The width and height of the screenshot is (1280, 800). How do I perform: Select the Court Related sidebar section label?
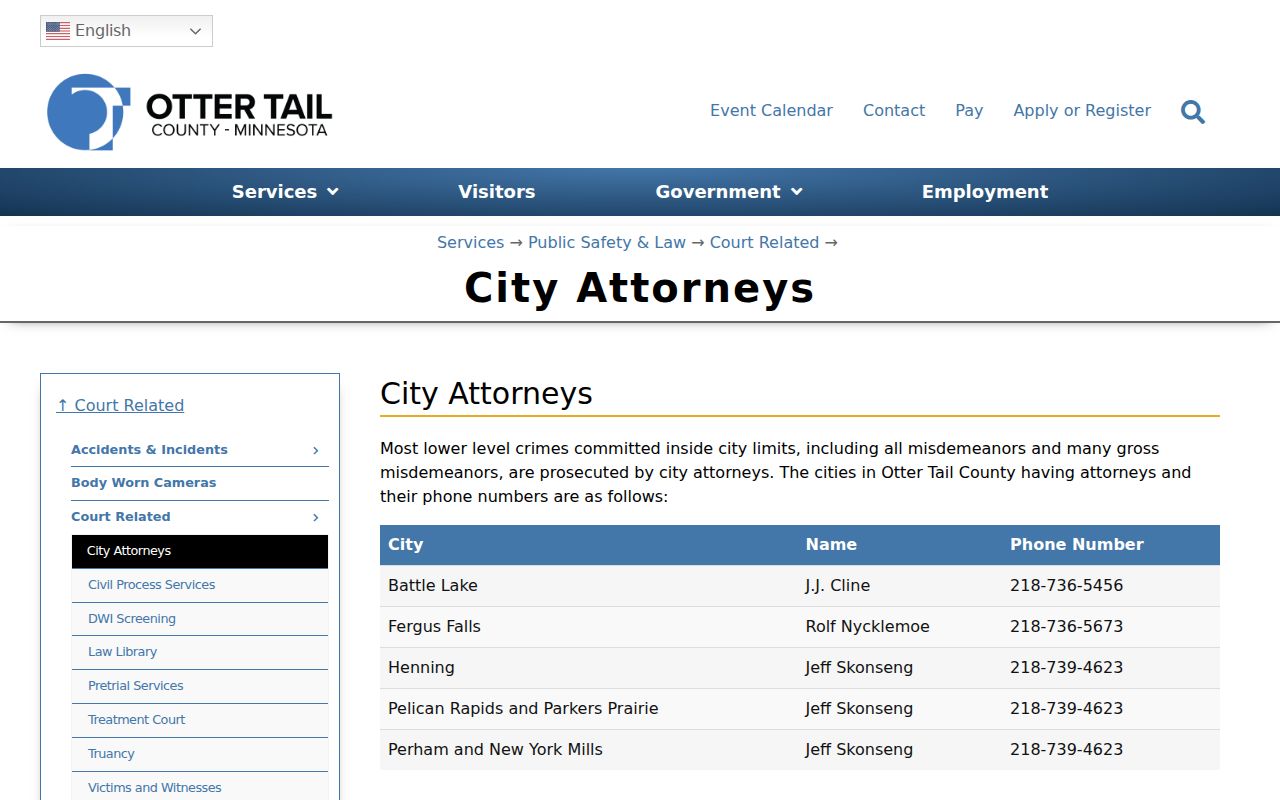pyautogui.click(x=121, y=517)
